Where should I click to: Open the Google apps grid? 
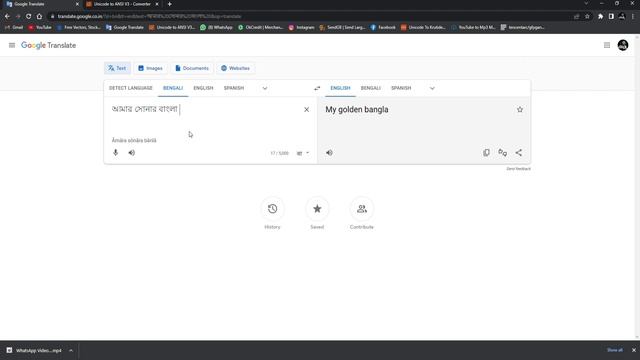[607, 45]
